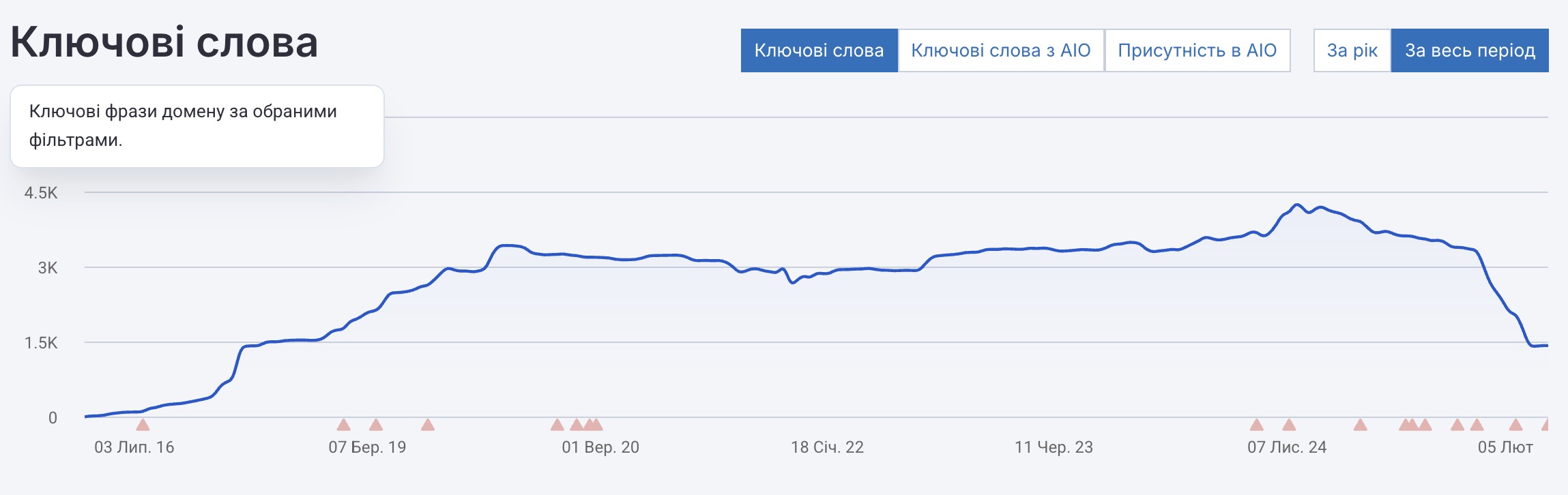This screenshot has height=495, width=1568.
Task: Click the "Ключові слова" page heading
Action: point(164,42)
